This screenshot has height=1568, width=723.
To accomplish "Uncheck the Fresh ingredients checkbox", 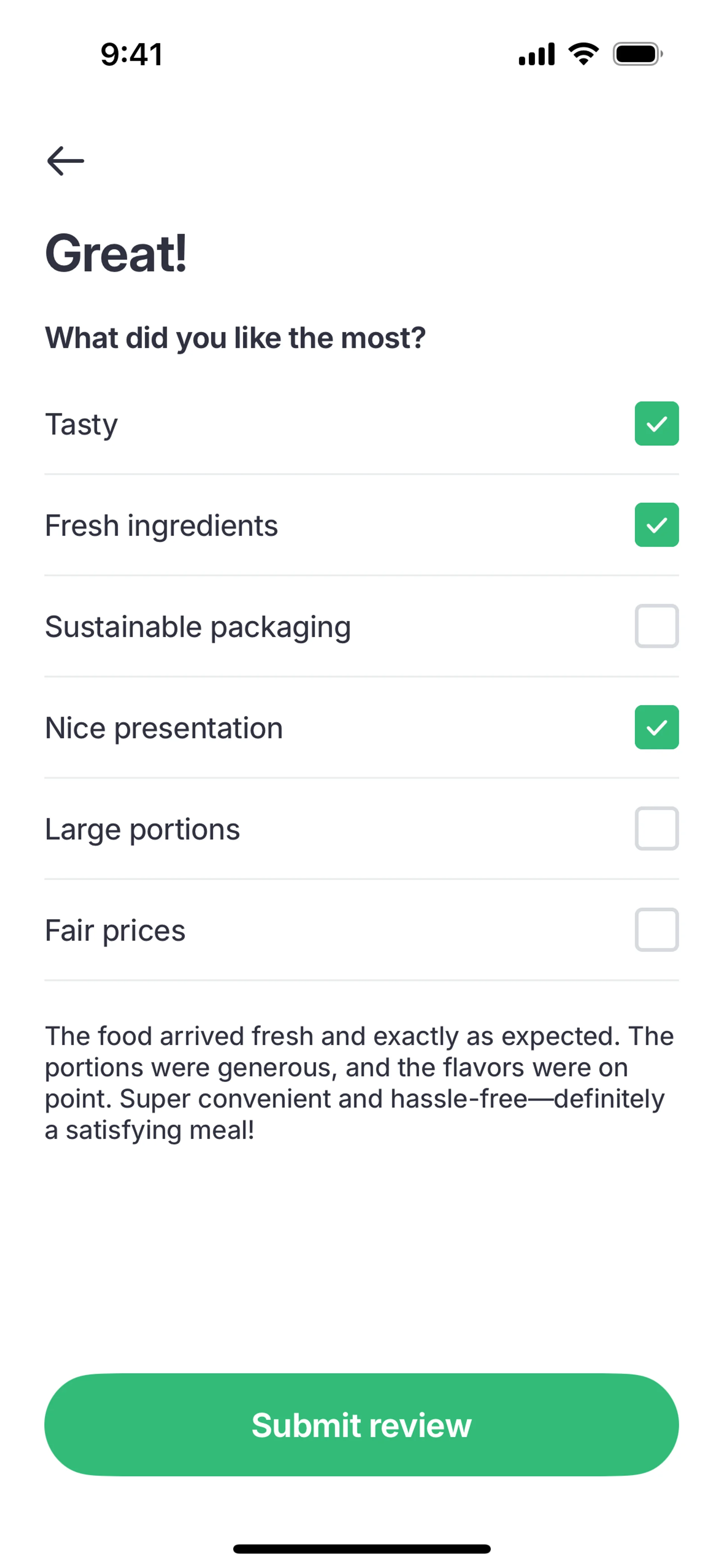I will [656, 525].
